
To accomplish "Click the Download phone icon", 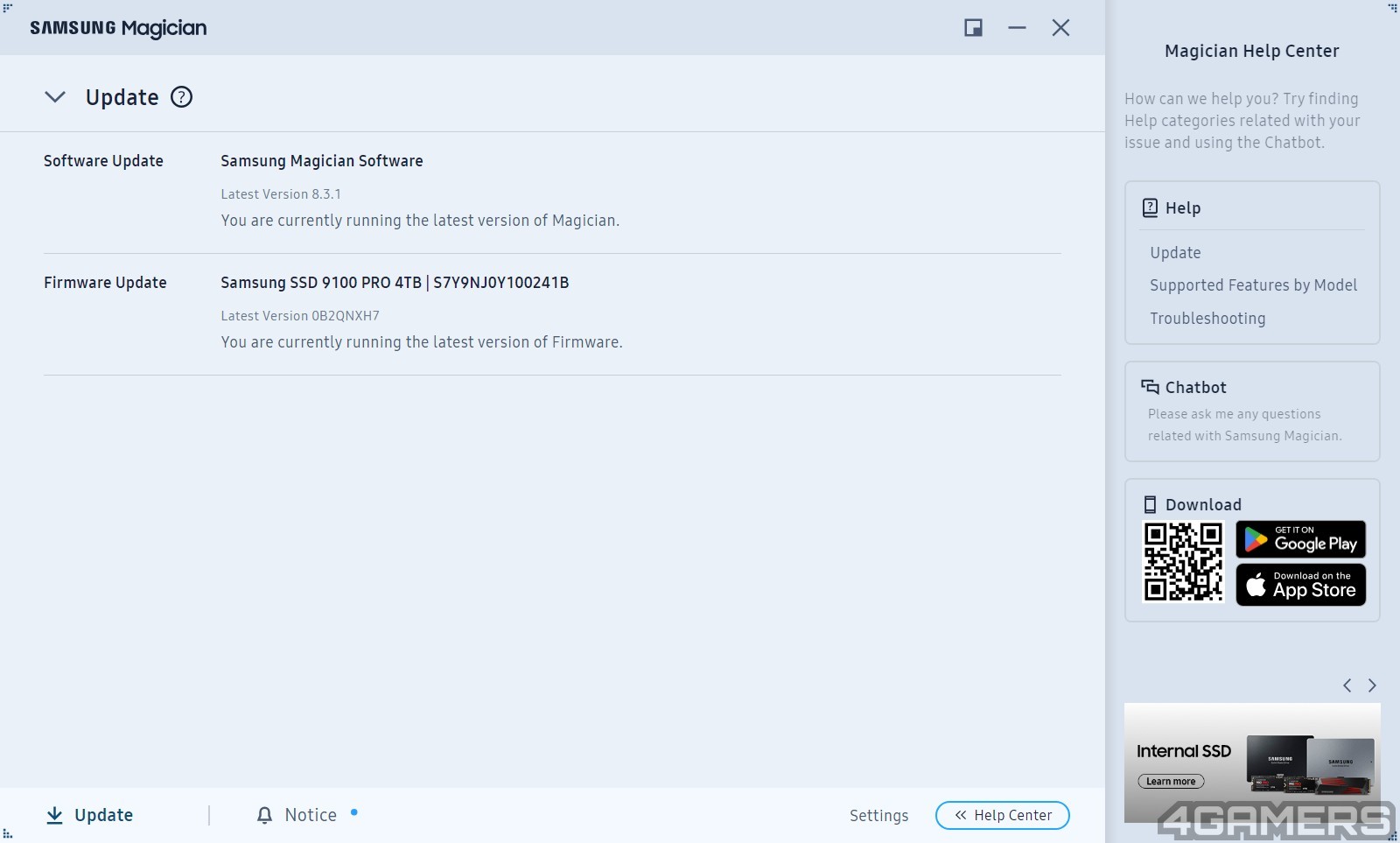I will click(1150, 504).
